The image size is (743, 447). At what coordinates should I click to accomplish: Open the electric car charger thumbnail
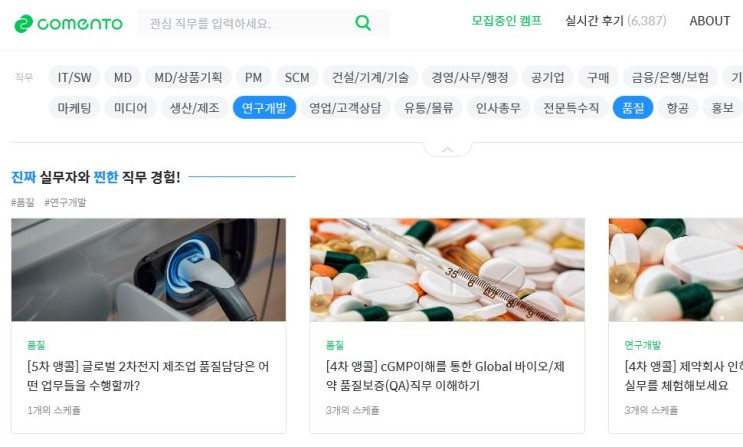tap(148, 270)
